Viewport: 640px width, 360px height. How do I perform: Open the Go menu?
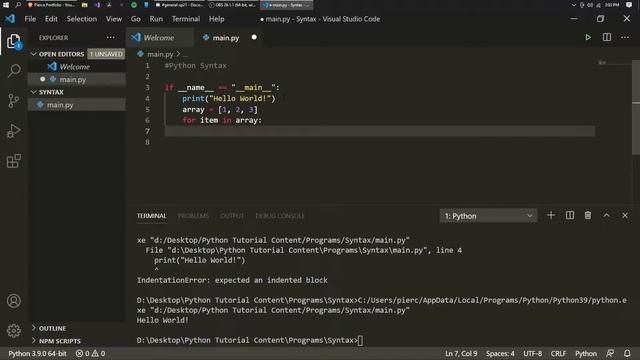136,19
